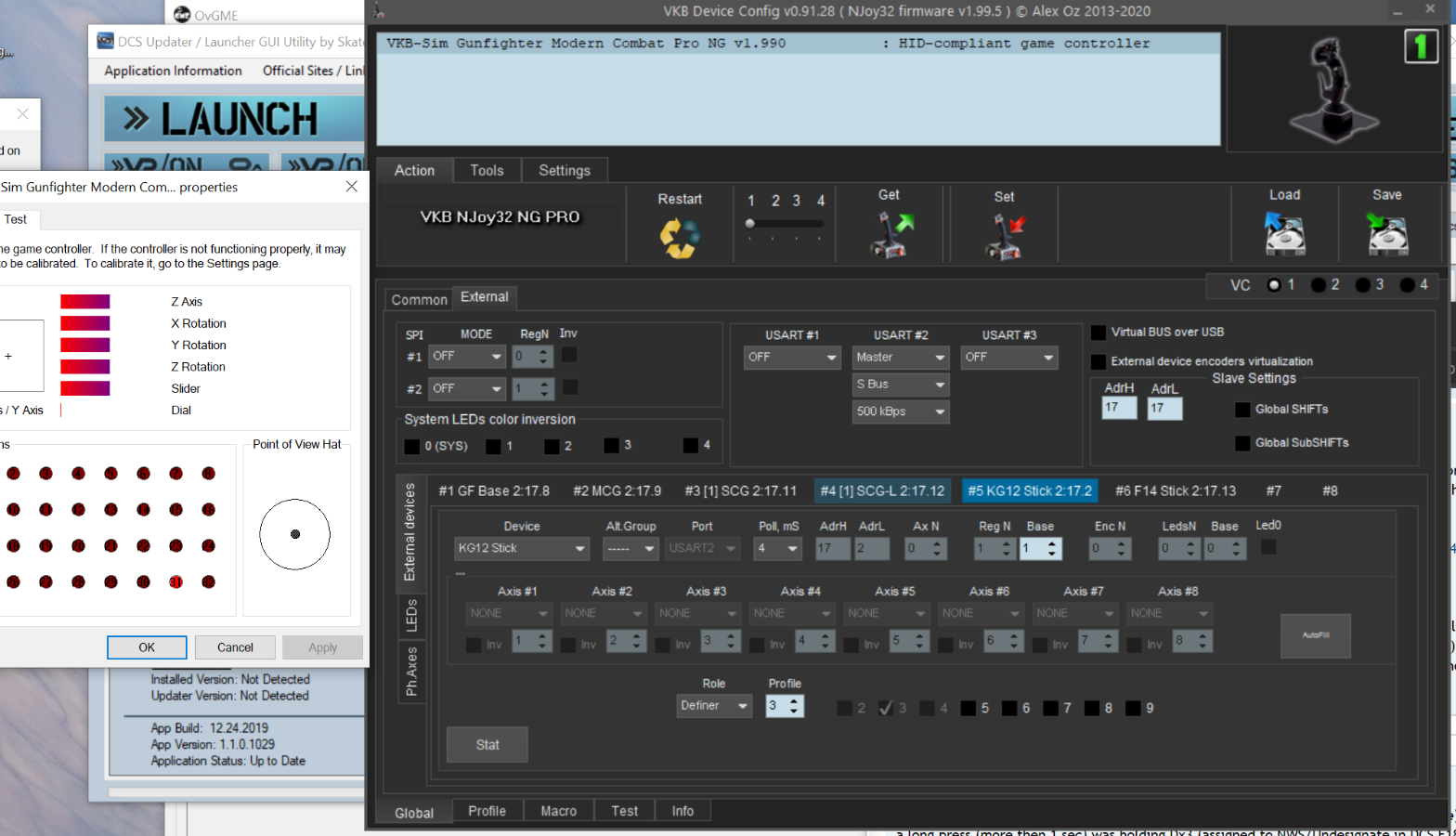
Task: Enable External device encoders virtualization
Action: tap(1098, 361)
